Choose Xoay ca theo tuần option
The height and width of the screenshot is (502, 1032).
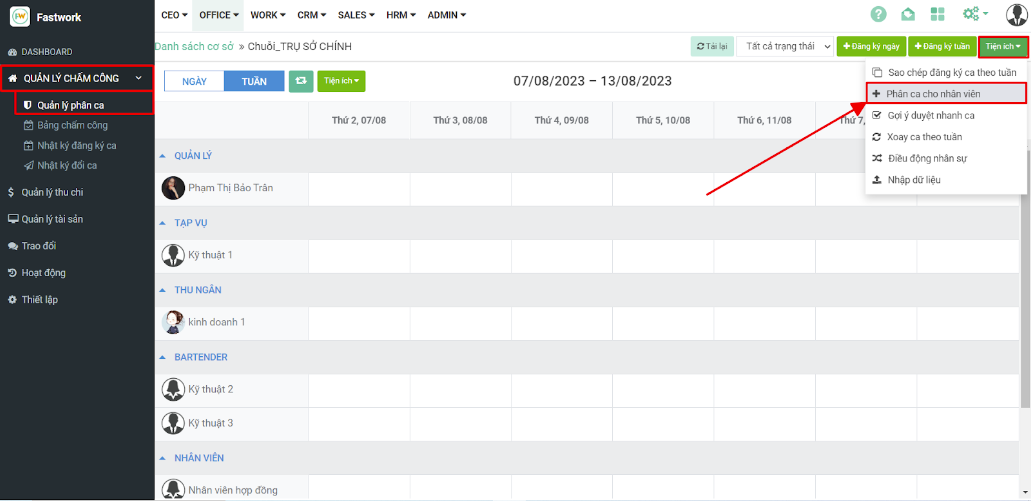924,137
